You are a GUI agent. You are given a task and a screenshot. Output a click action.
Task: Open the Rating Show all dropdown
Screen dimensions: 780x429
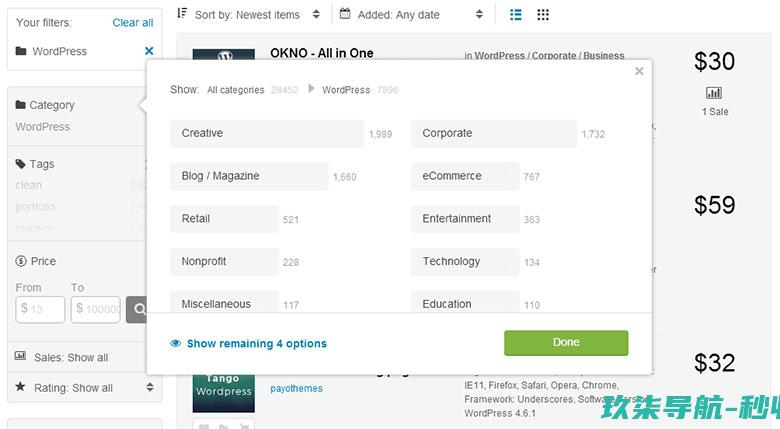coord(85,387)
